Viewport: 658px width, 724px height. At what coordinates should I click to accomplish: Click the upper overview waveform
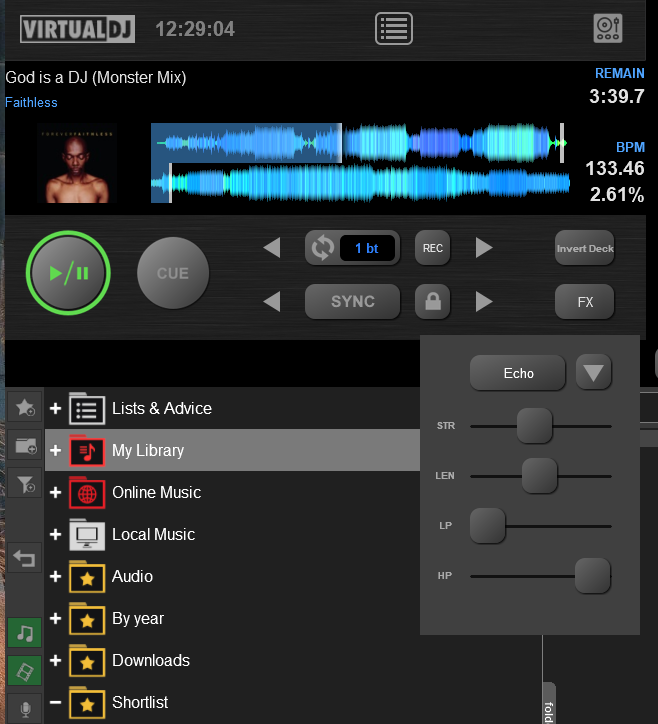pos(358,143)
